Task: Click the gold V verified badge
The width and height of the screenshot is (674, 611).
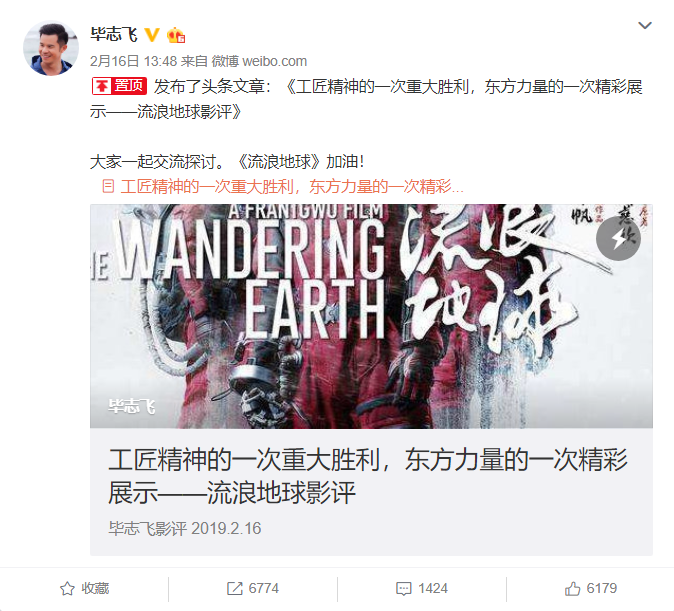Action: click(152, 35)
